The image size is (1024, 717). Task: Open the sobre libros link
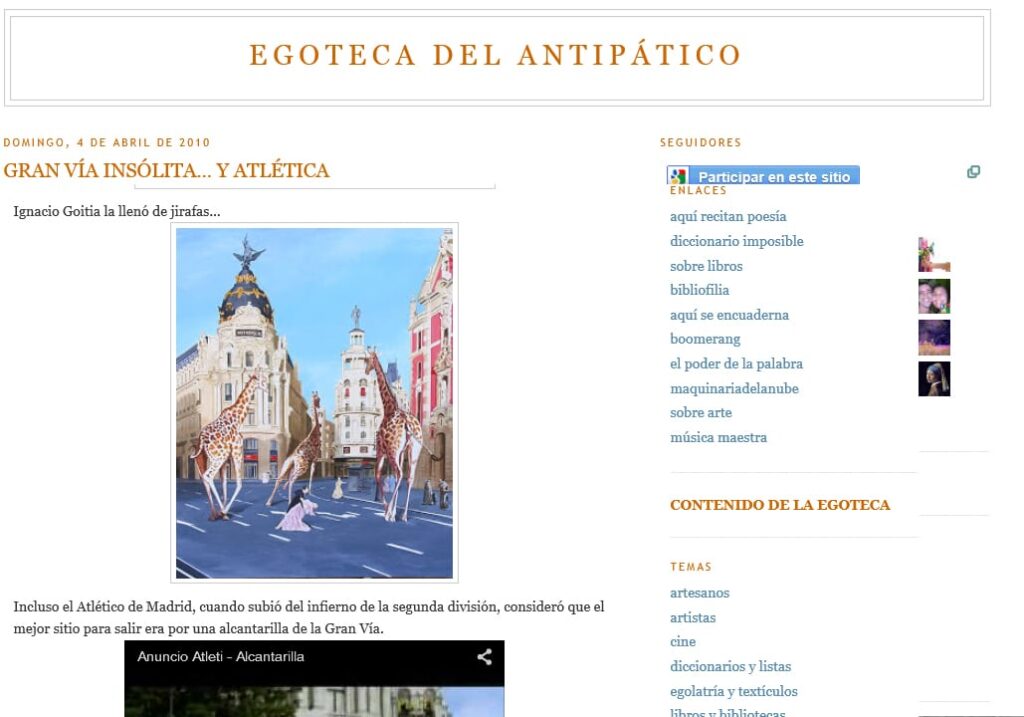[x=706, y=266]
